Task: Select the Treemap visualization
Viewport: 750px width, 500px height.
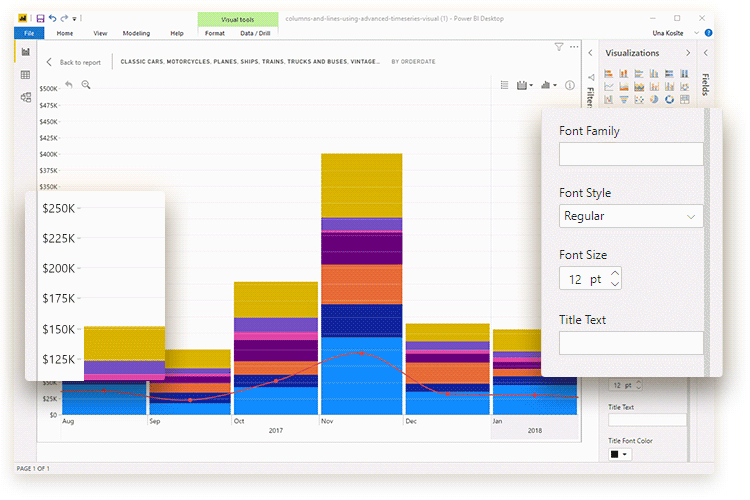Action: pyautogui.click(x=685, y=99)
